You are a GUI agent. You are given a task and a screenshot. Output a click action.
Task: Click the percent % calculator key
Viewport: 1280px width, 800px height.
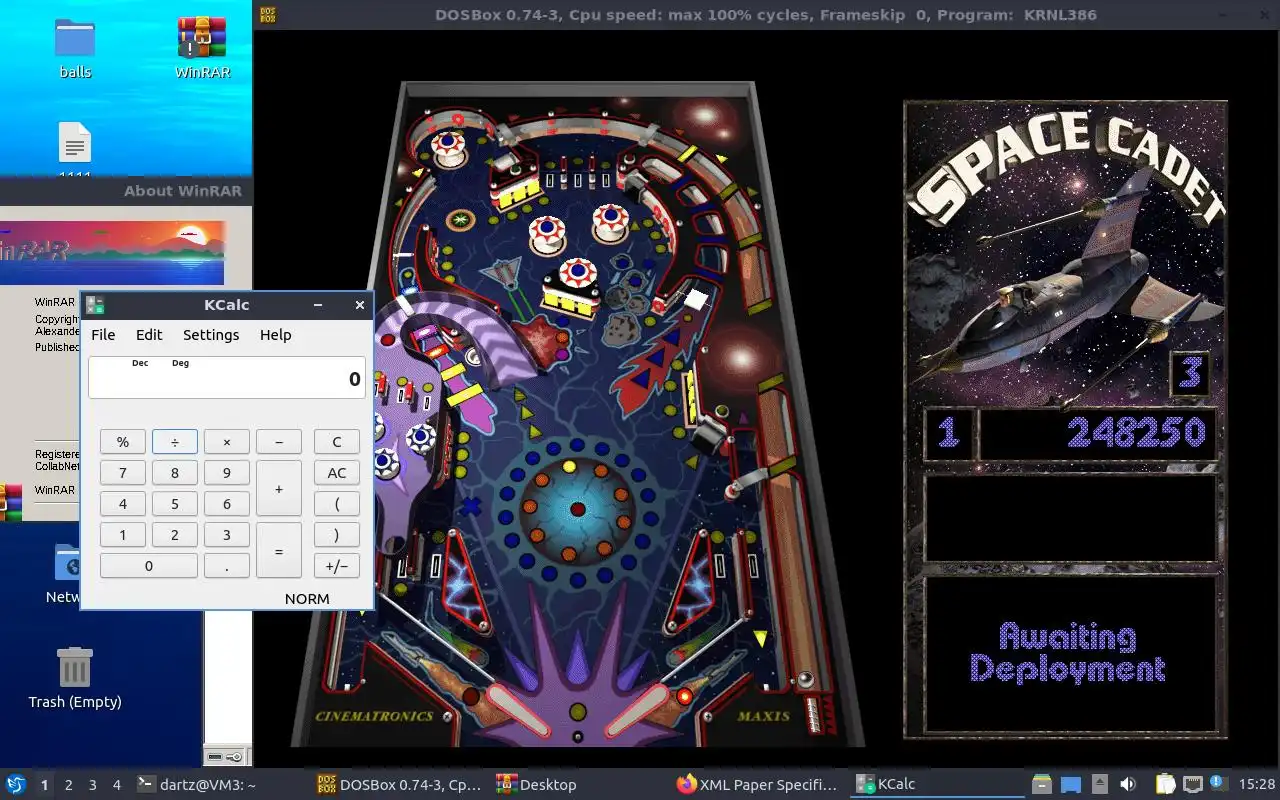point(123,441)
